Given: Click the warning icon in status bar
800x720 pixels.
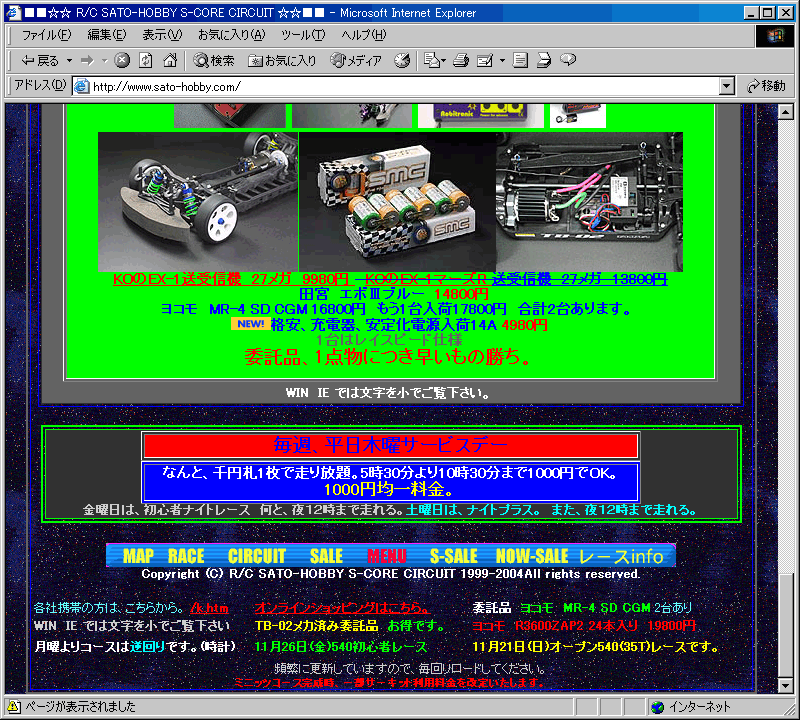Looking at the screenshot, I should [x=13, y=707].
